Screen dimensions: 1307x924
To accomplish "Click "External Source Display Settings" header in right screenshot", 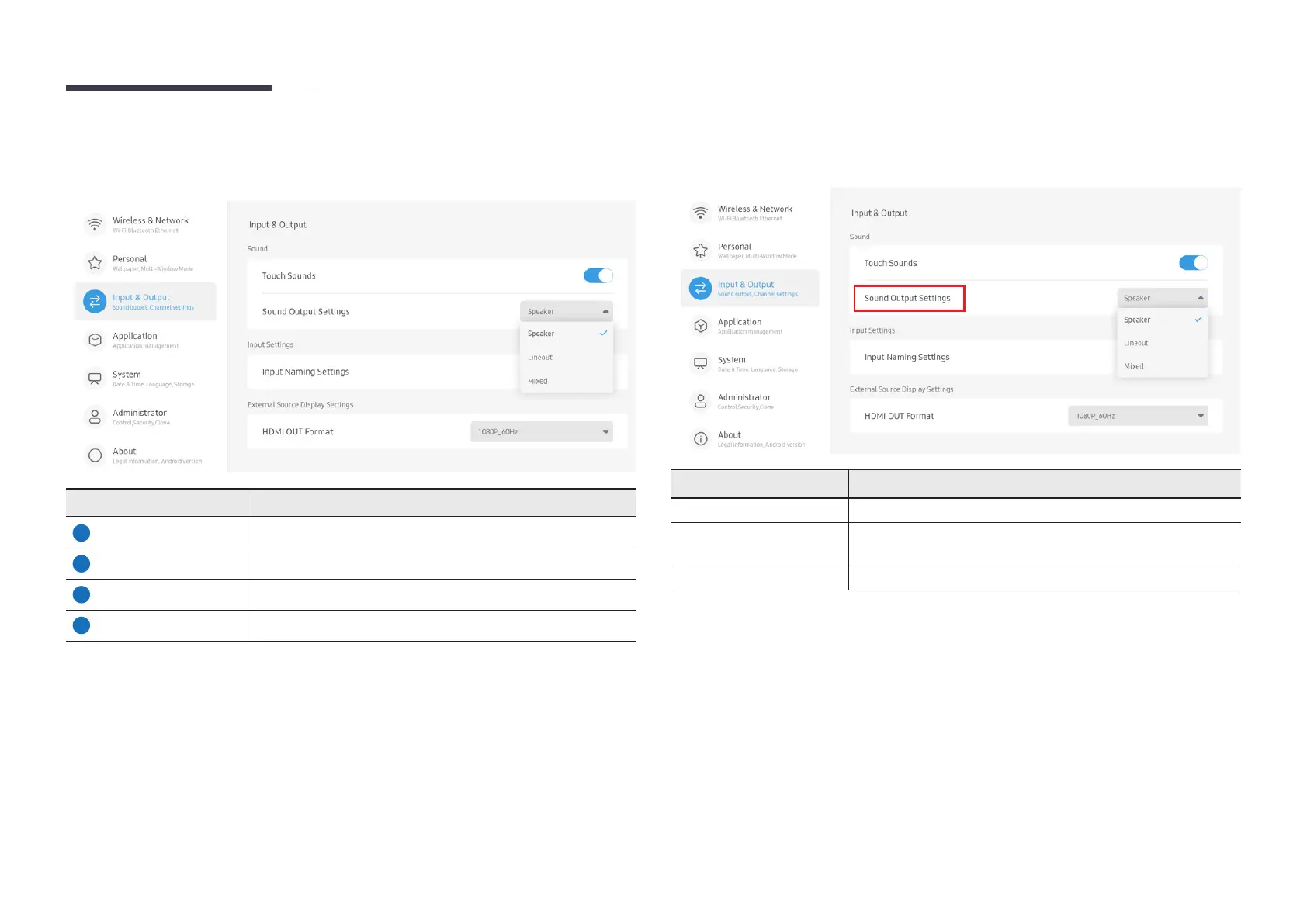I will 902,389.
